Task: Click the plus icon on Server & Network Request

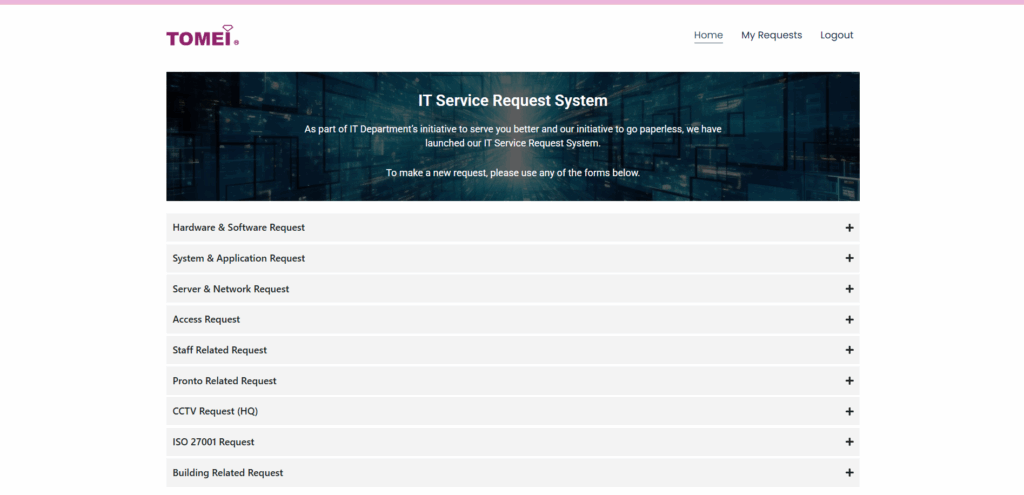Action: (849, 289)
